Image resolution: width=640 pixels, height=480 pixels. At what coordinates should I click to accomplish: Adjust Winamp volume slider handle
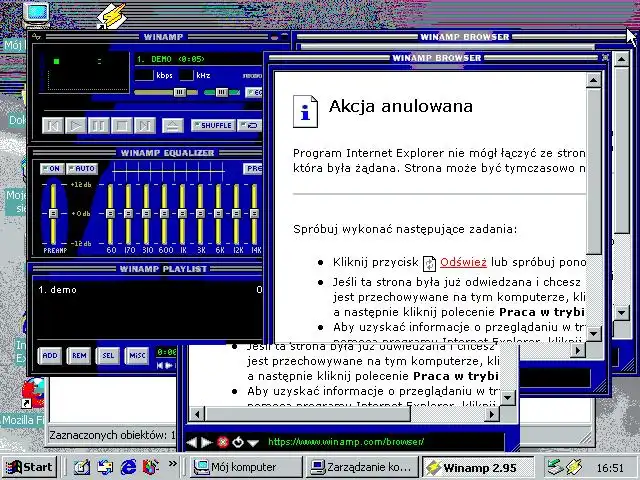pyautogui.click(x=180, y=92)
